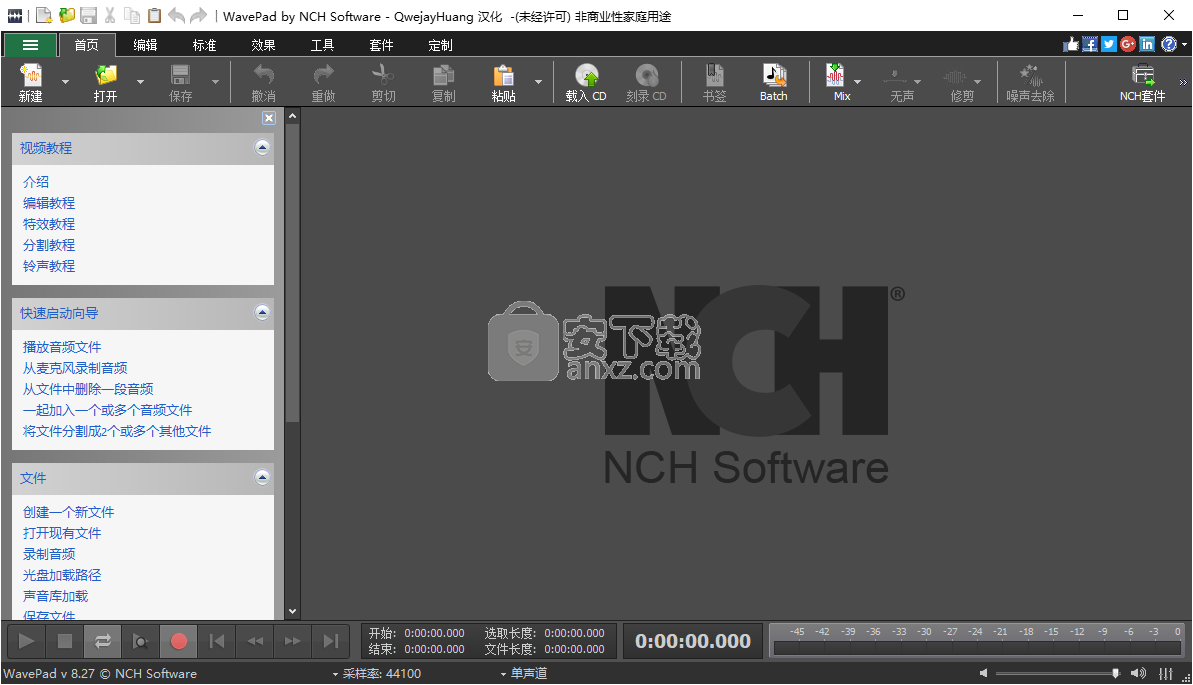This screenshot has width=1193, height=685.
Task: Click the save icon in title bar
Action: pos(88,15)
